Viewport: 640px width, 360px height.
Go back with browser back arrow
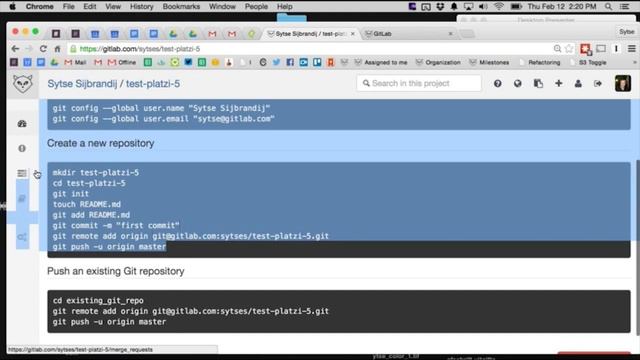15,49
